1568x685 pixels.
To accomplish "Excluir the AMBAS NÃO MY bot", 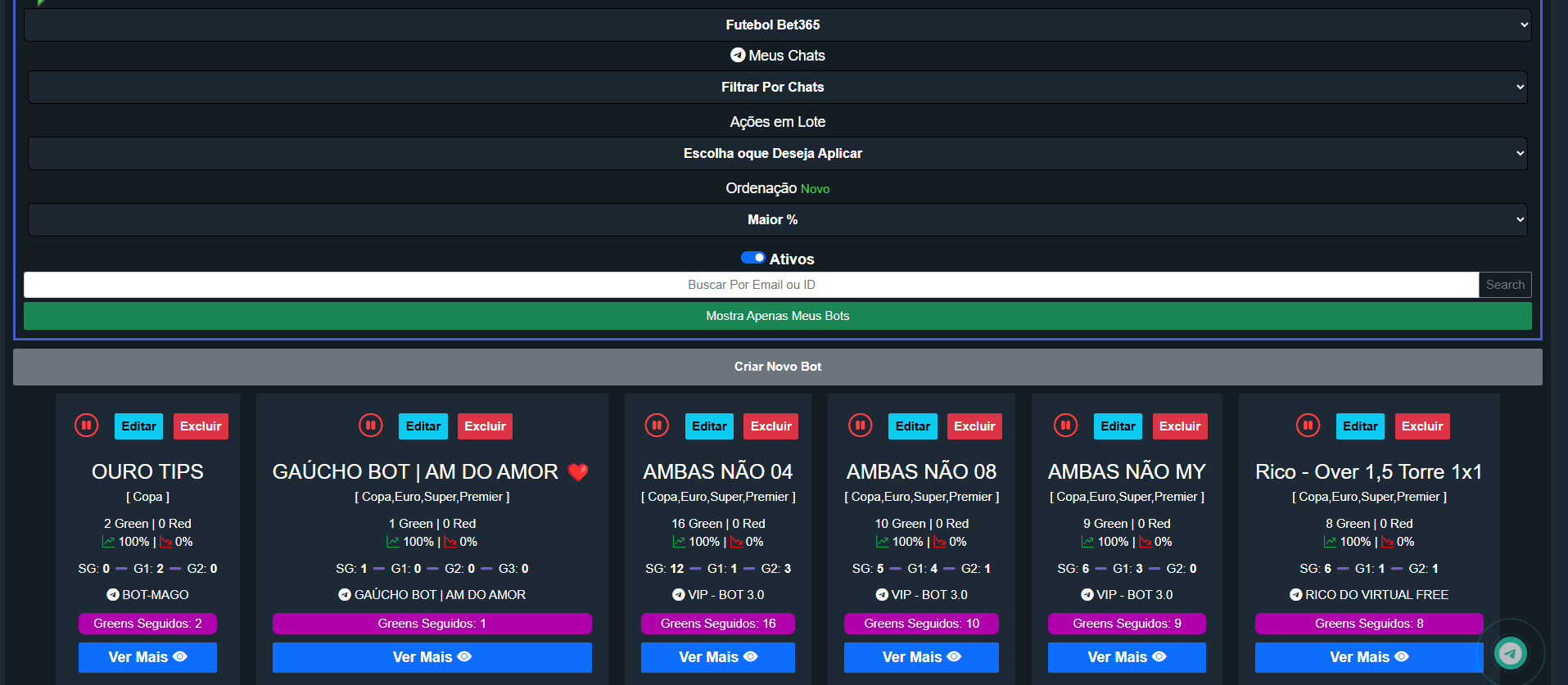I will click(1180, 426).
